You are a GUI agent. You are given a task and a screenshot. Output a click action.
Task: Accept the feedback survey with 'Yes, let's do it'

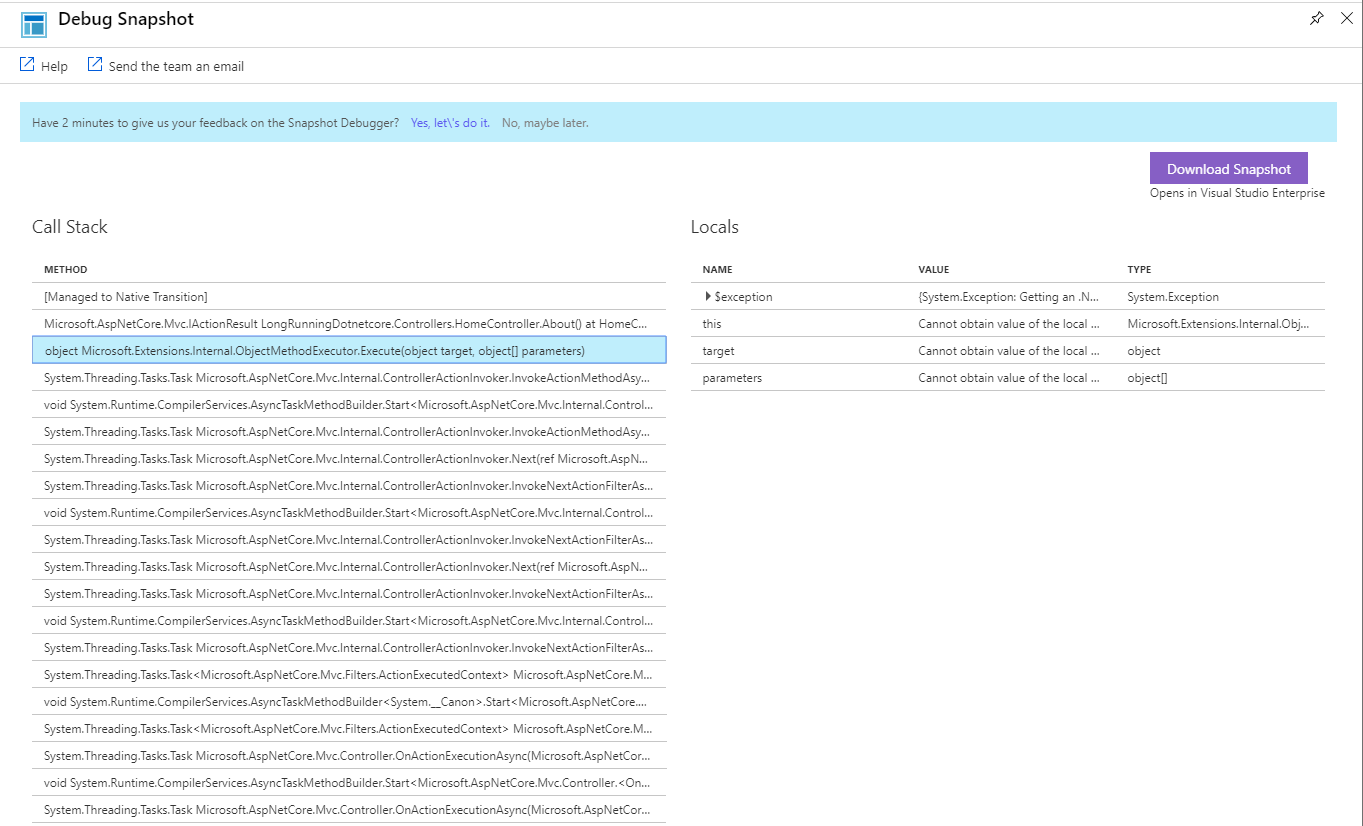pos(450,122)
